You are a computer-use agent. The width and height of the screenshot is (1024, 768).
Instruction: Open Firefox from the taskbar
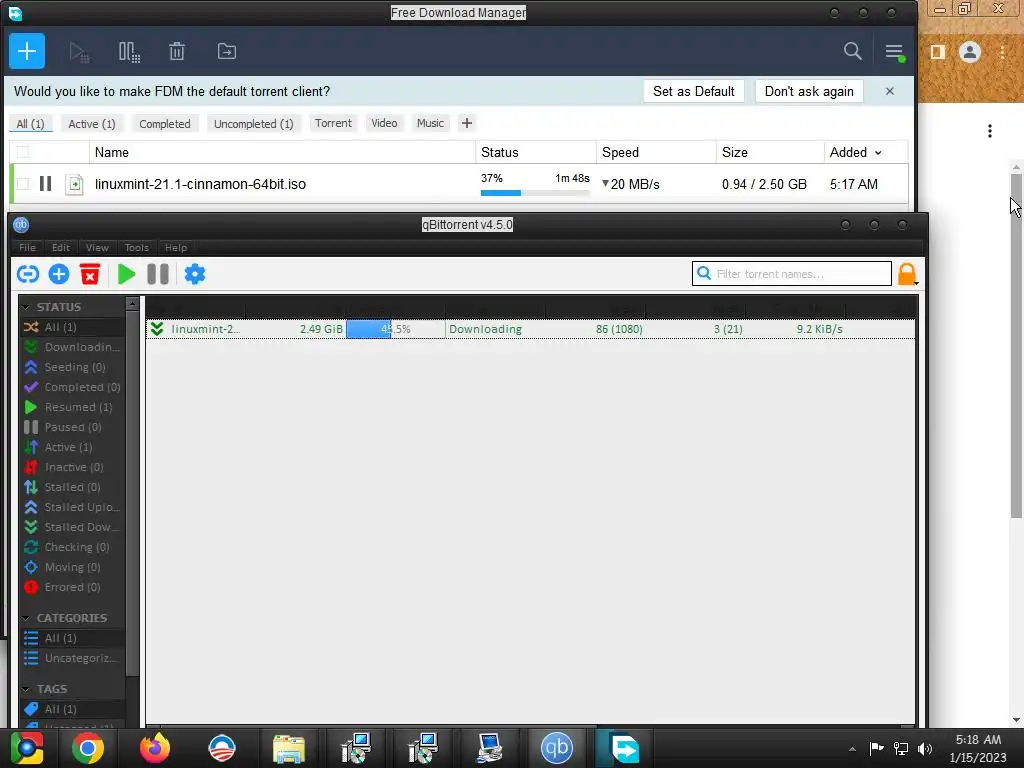[x=155, y=748]
